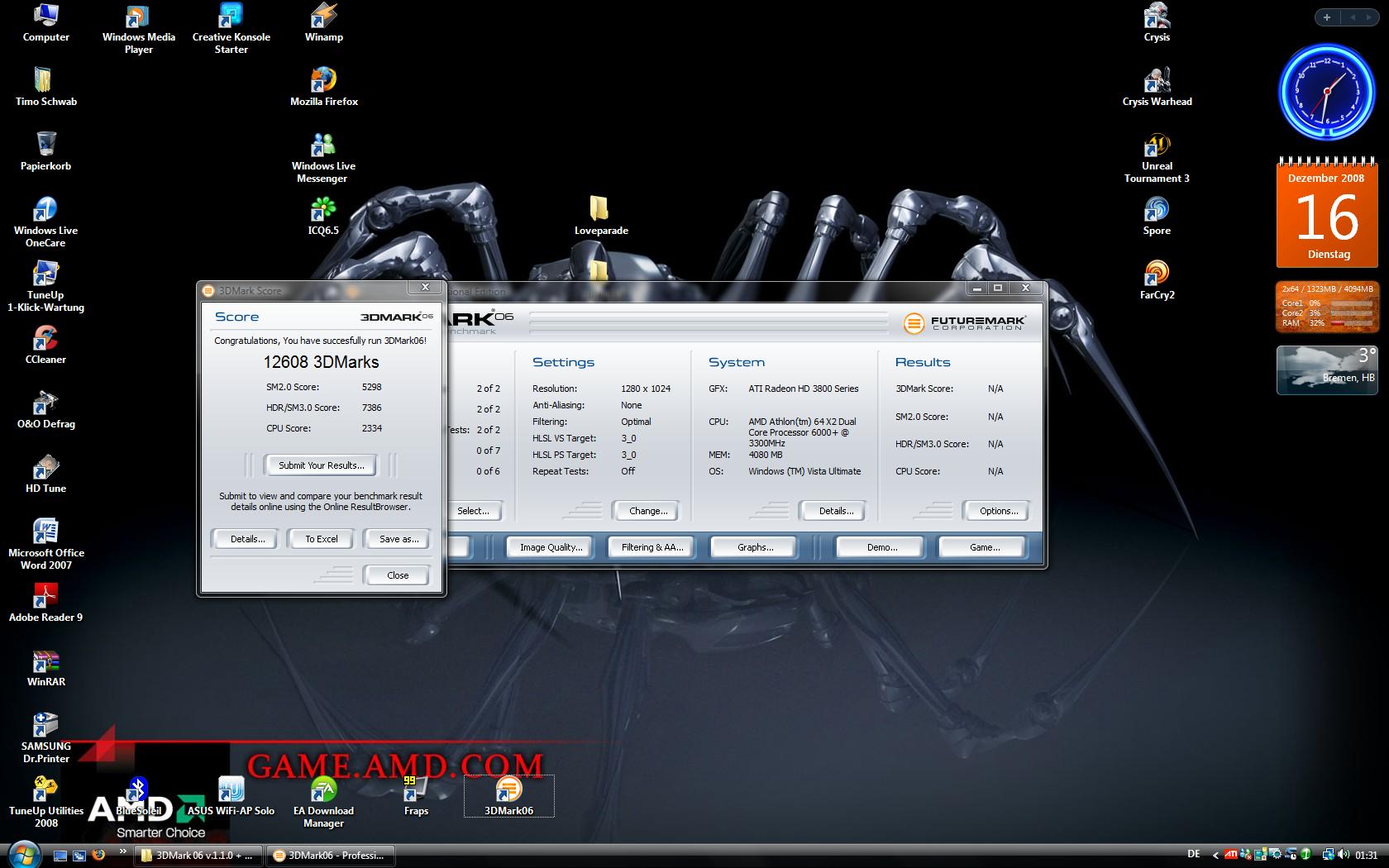Open ASUS WiFi-AP Solo icon

(231, 796)
